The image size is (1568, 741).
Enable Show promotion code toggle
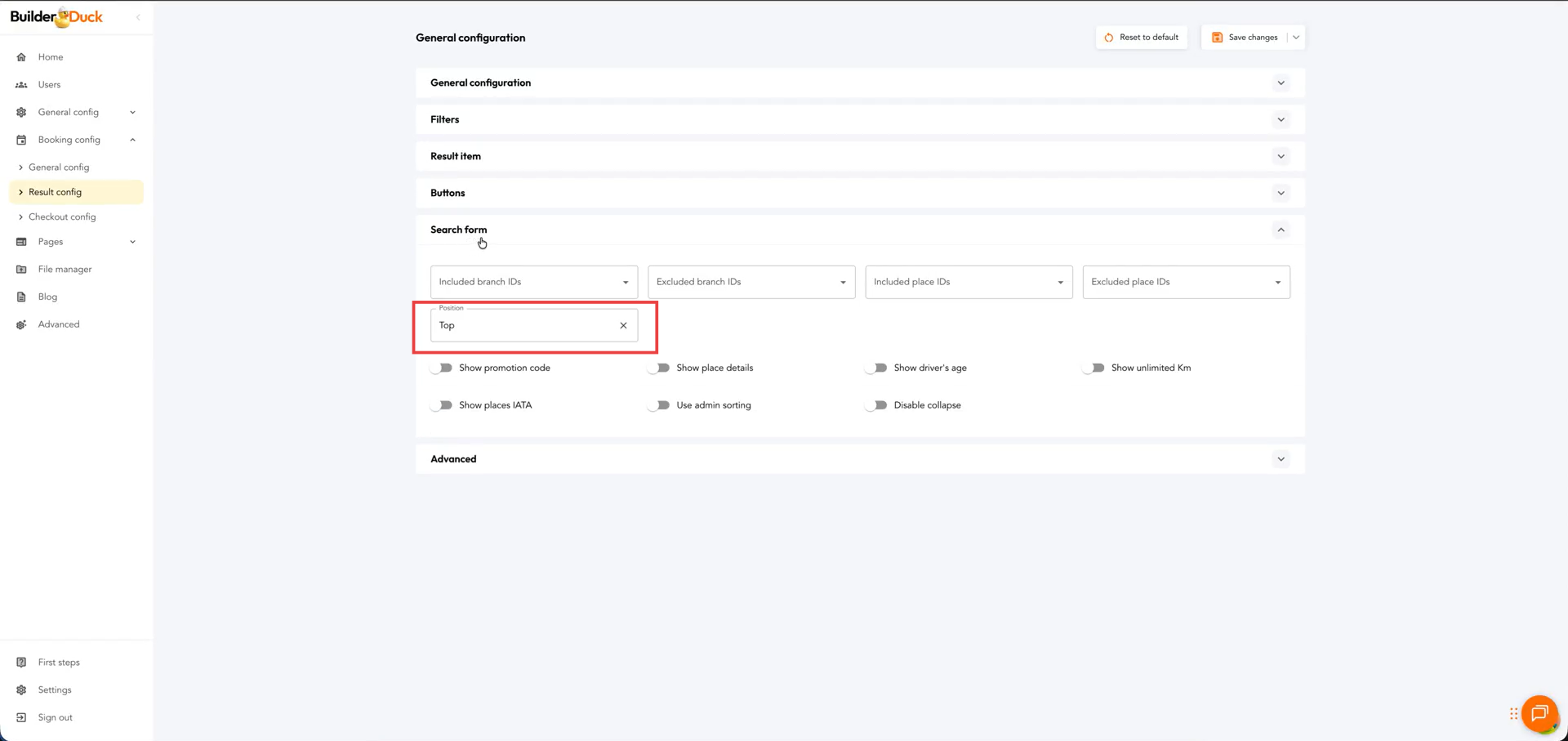click(x=442, y=368)
